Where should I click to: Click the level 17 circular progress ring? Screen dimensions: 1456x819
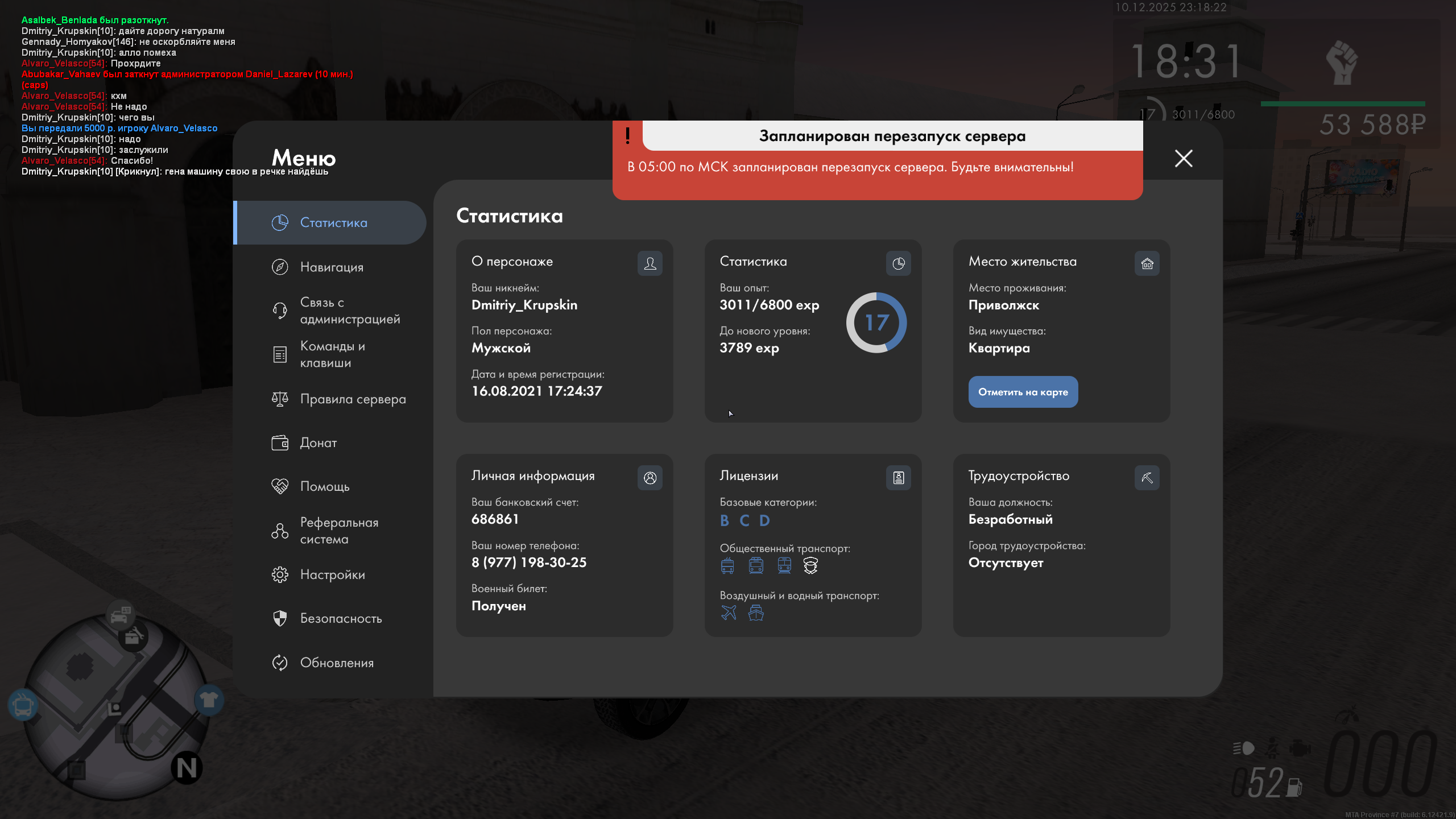(x=876, y=322)
